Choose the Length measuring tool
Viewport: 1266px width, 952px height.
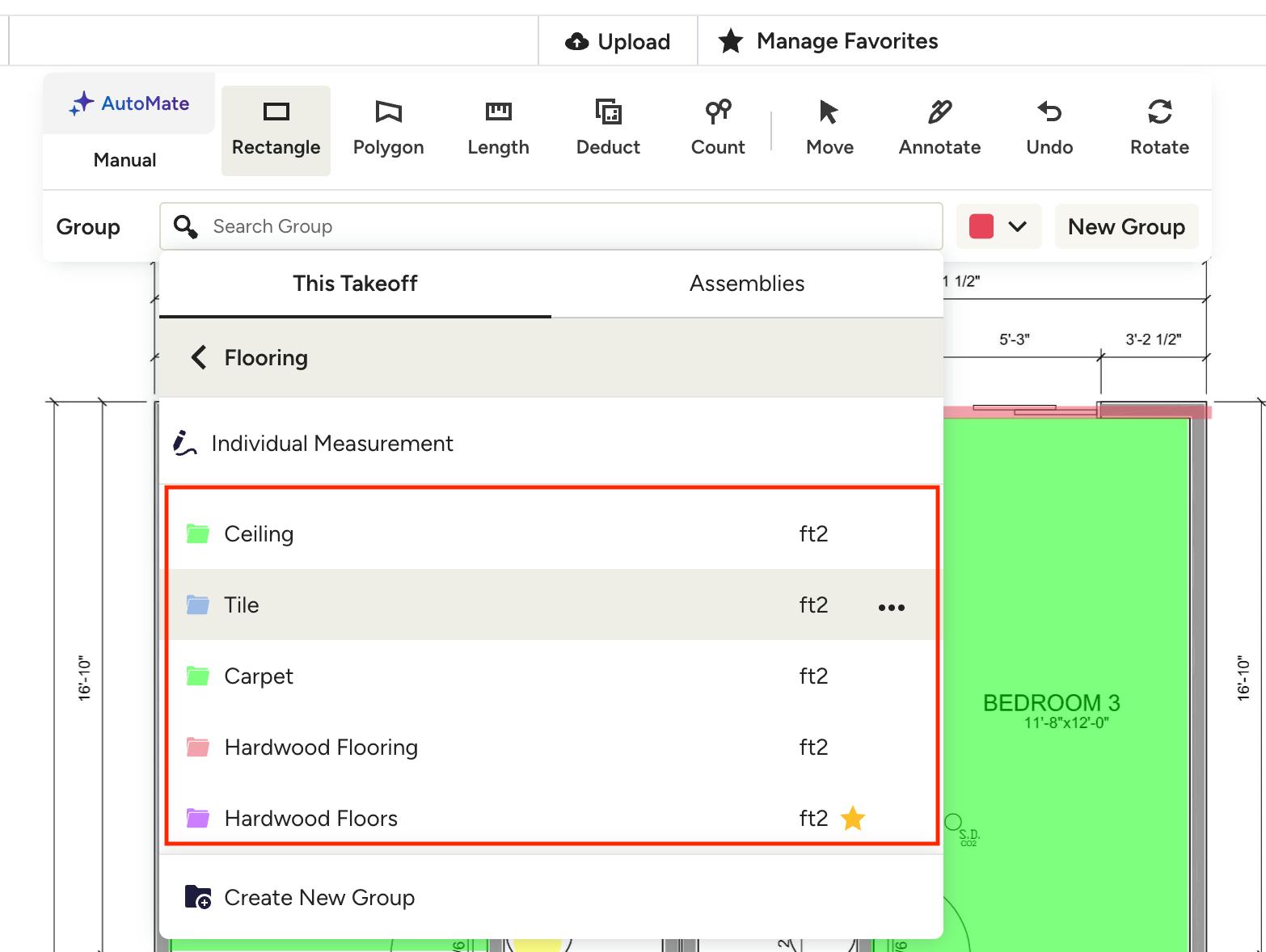click(498, 130)
